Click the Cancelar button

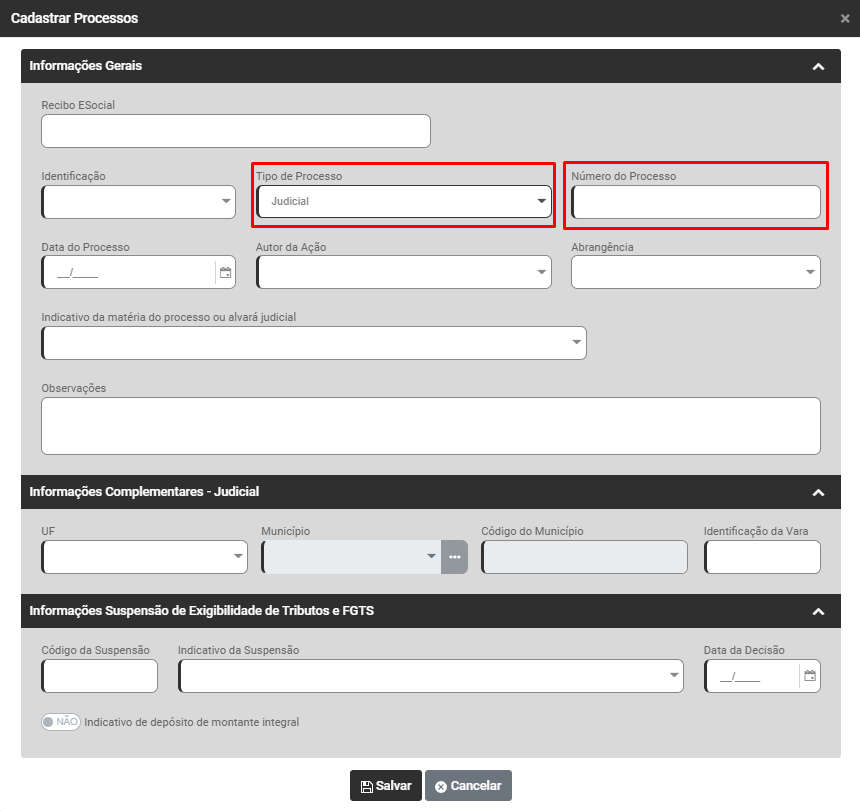[468, 786]
